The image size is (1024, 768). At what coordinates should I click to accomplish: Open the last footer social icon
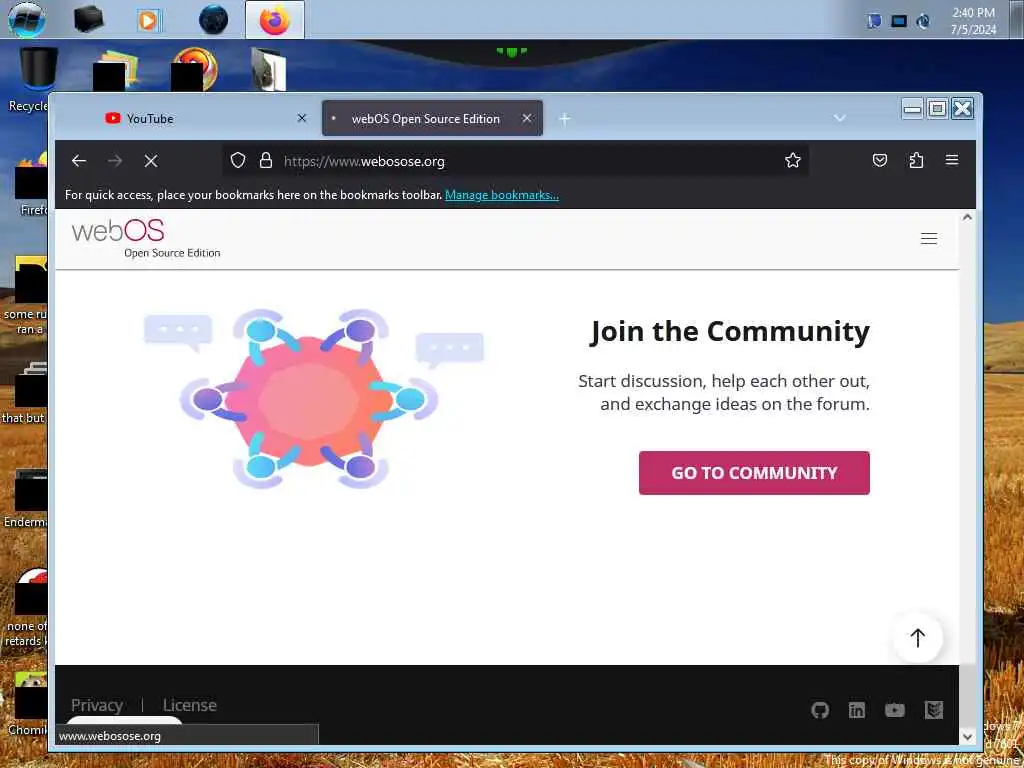tap(934, 710)
